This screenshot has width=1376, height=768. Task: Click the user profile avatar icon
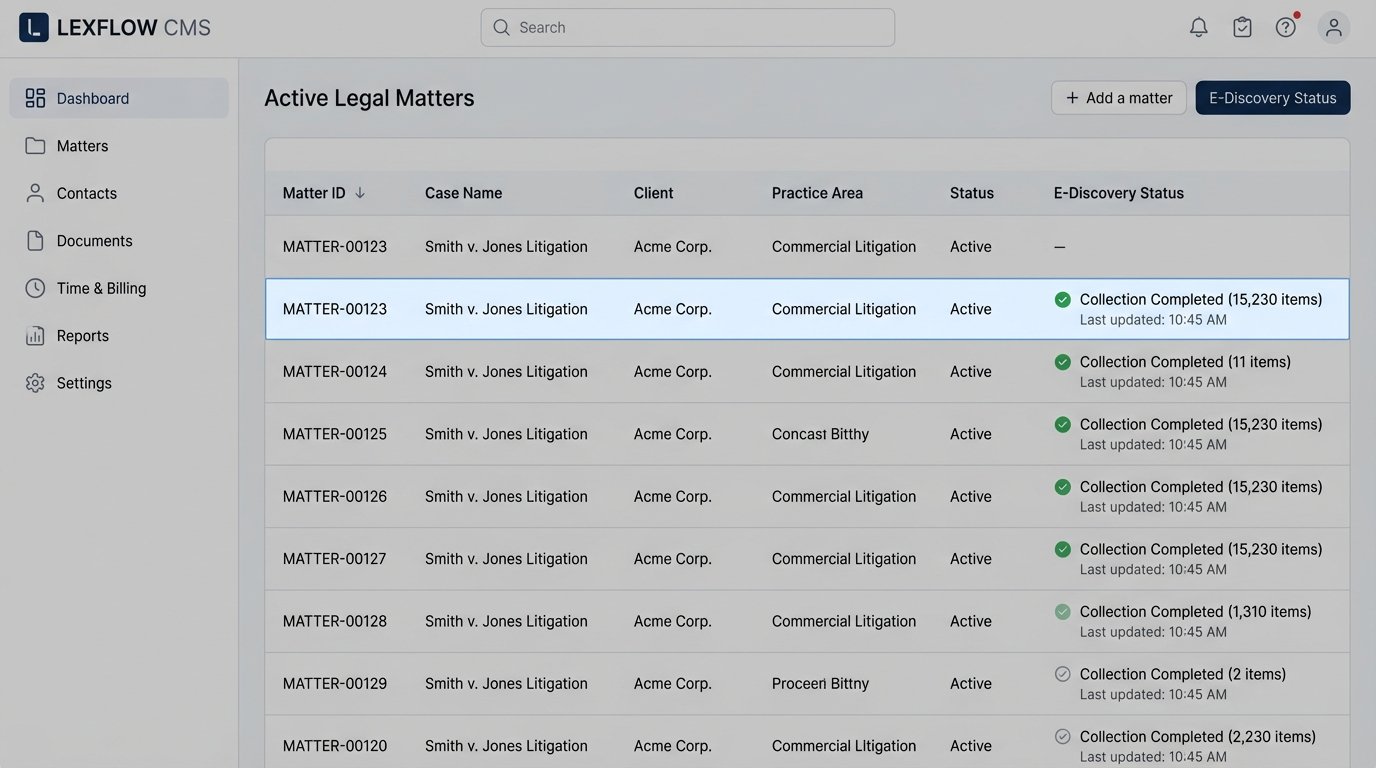point(1334,27)
